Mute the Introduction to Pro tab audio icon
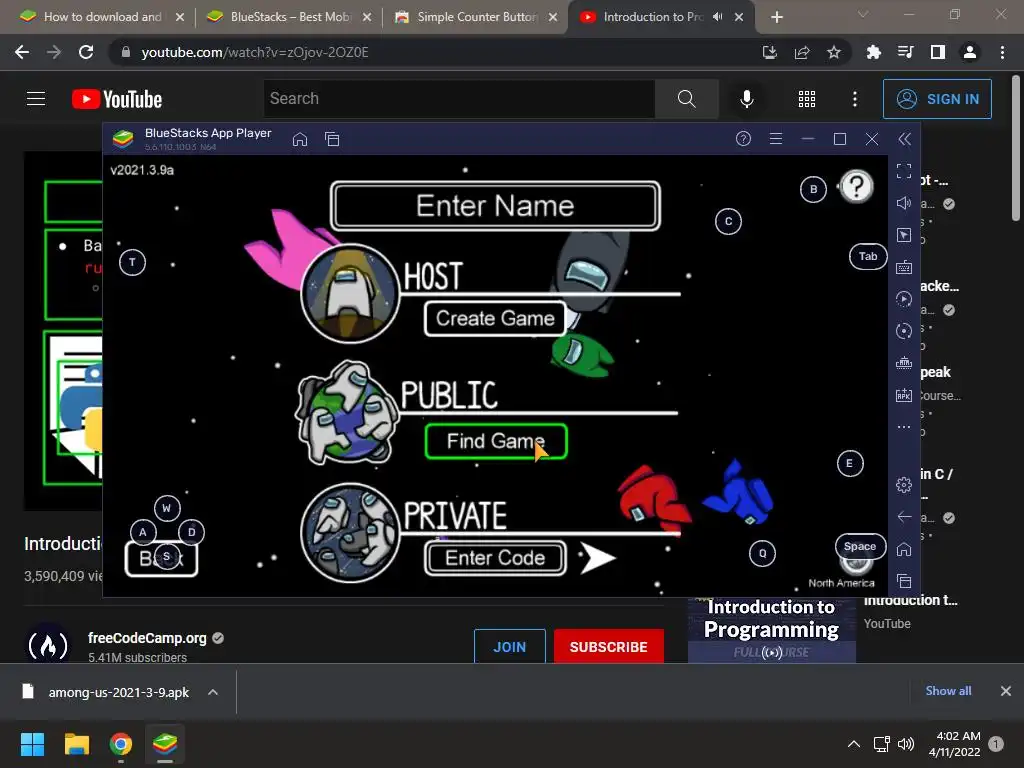This screenshot has height=768, width=1024. coord(717,17)
